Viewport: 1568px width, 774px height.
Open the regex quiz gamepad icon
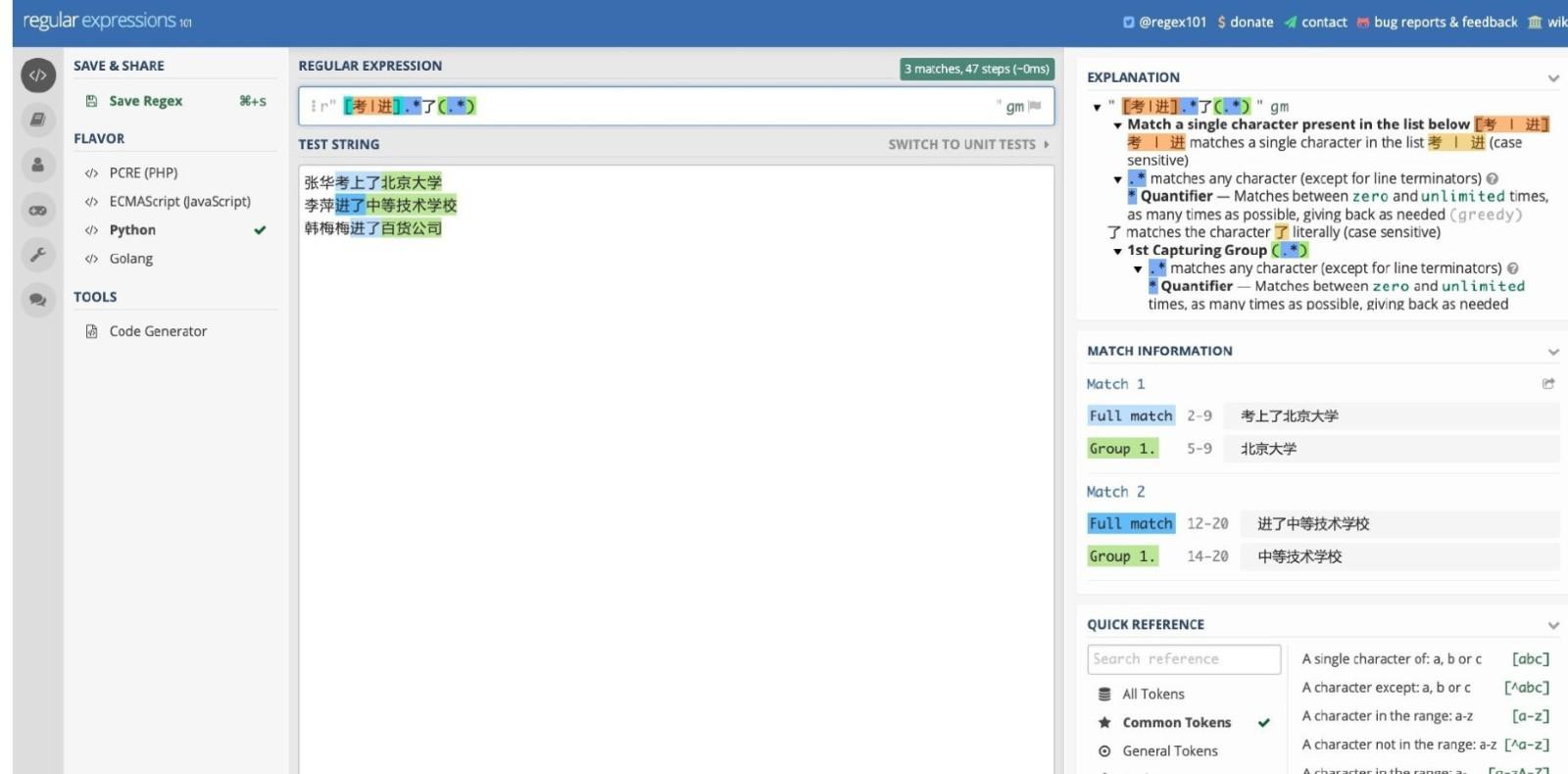click(38, 210)
